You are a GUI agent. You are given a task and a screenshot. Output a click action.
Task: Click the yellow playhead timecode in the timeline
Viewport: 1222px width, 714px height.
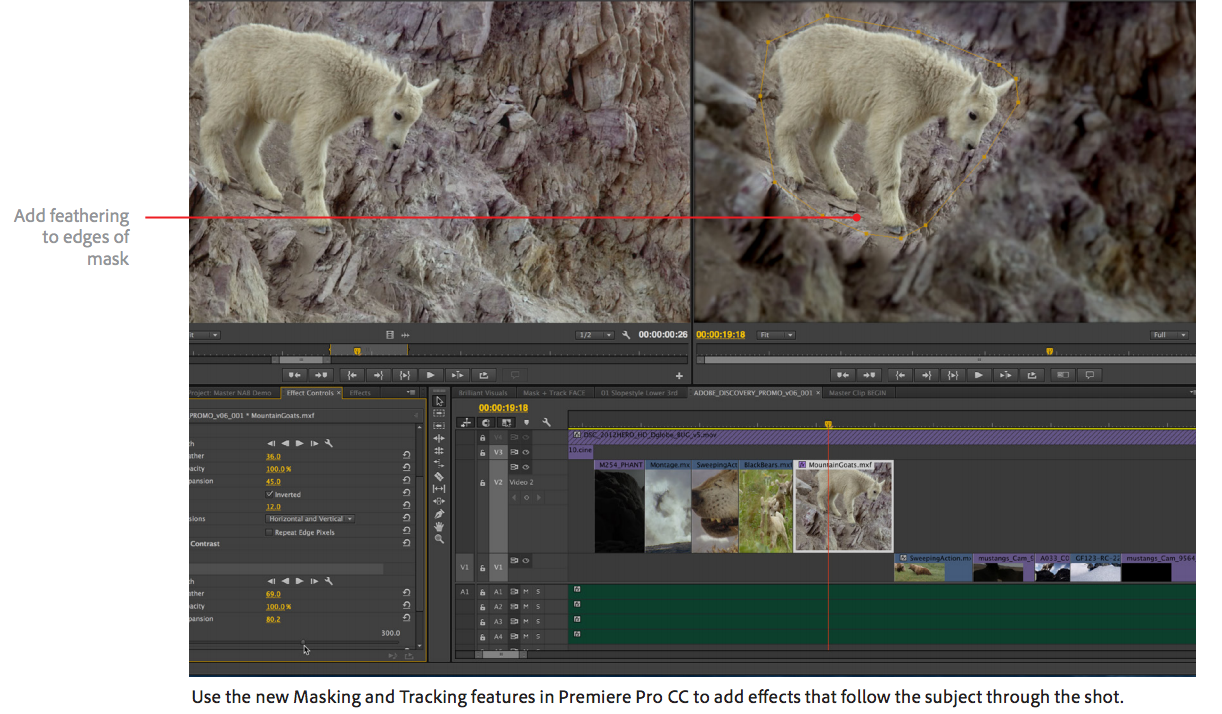[x=503, y=408]
